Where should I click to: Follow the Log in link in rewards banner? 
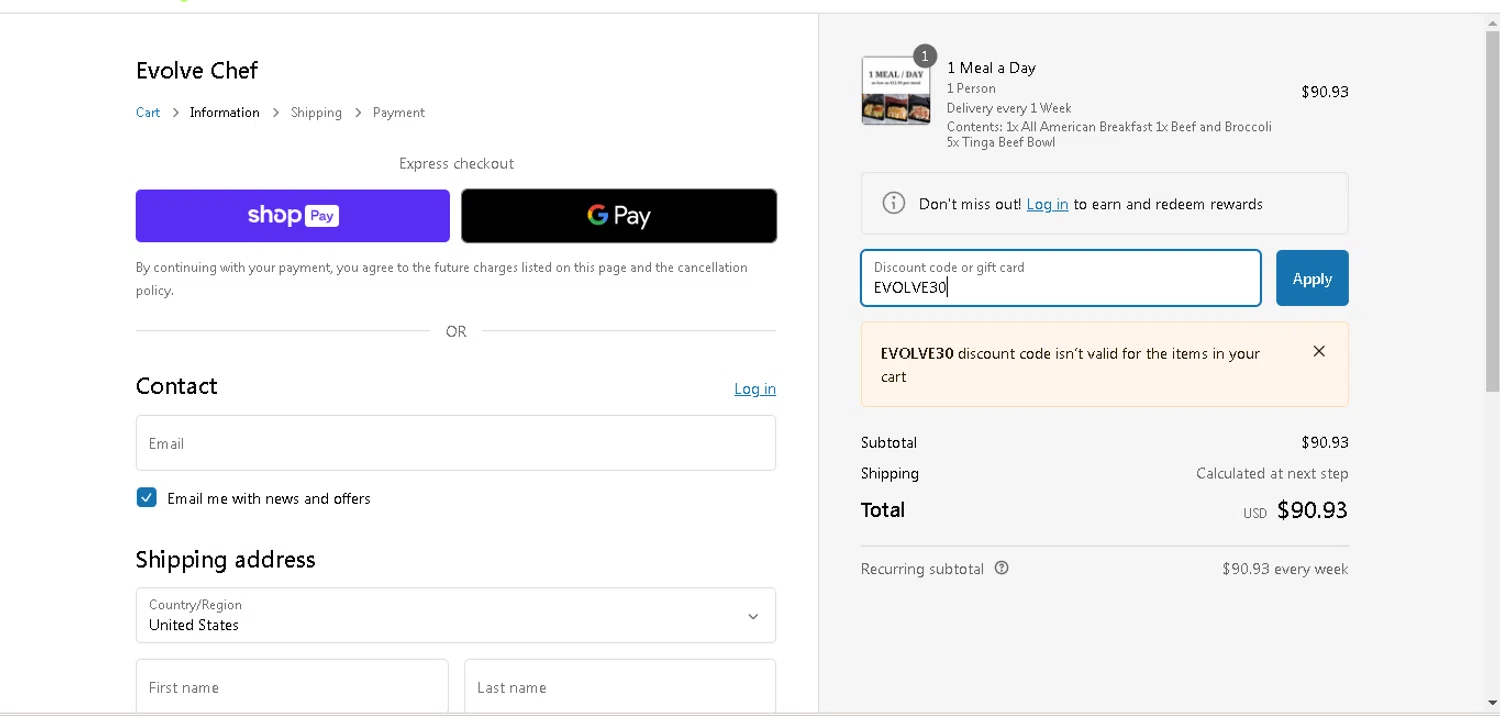click(x=1047, y=204)
